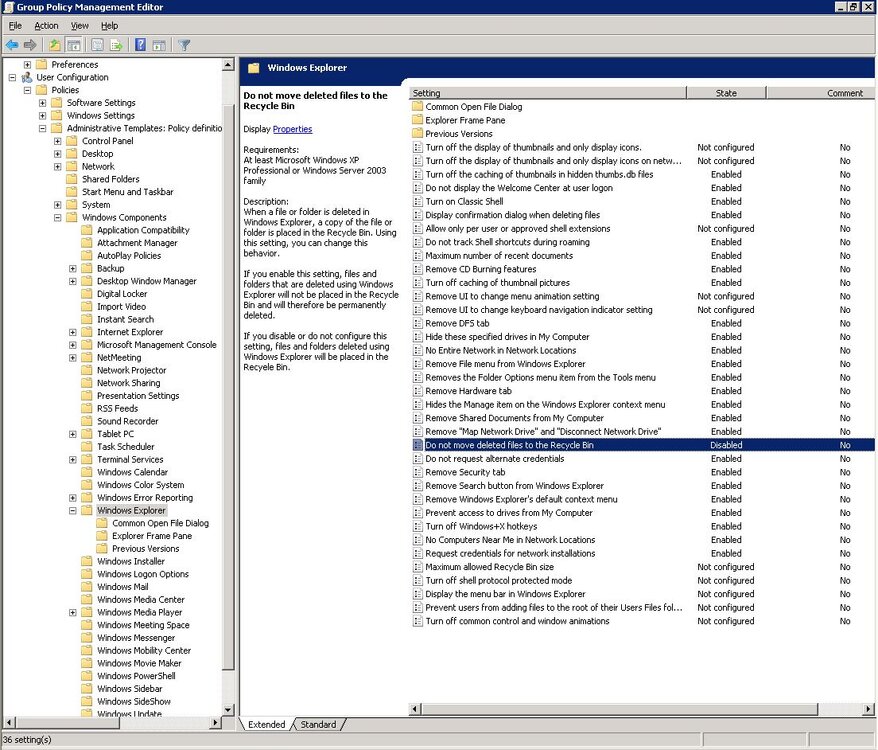Click the folder icon beside Control Panel
The height and width of the screenshot is (750, 878).
click(x=71, y=141)
